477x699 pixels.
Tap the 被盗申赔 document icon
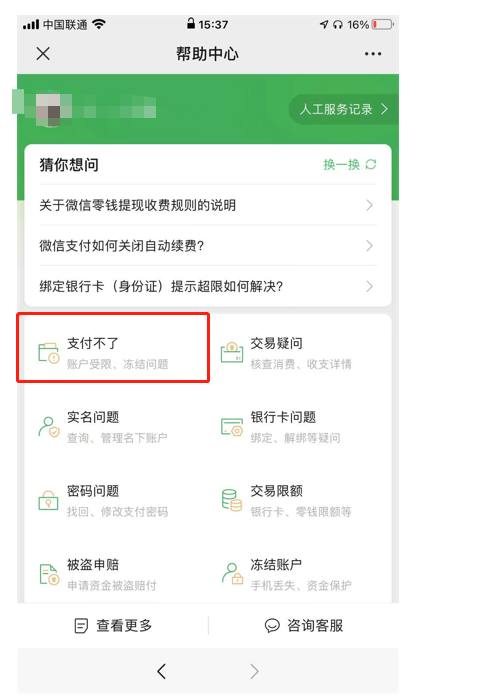(49, 574)
